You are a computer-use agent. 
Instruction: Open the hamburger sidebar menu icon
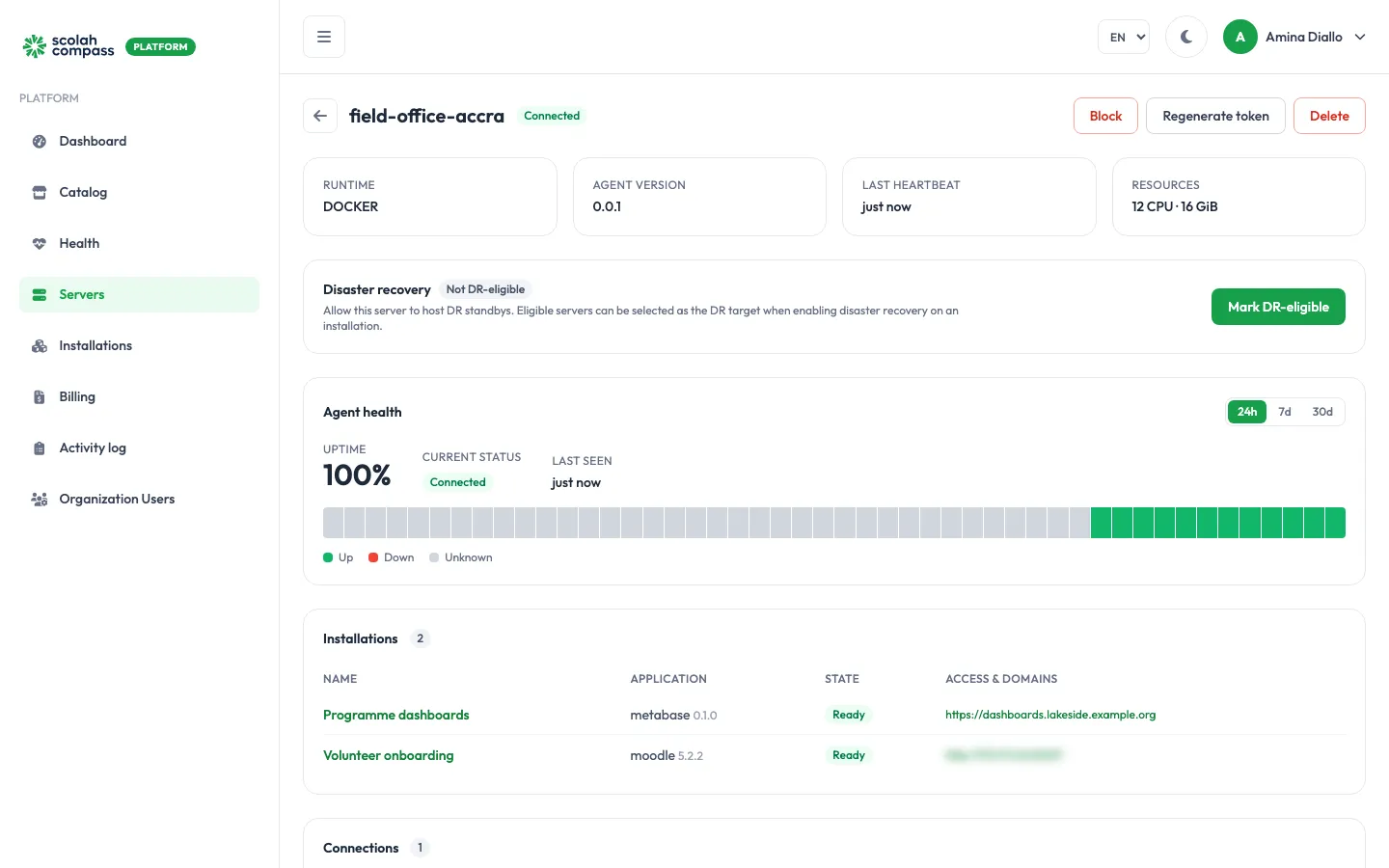tap(324, 37)
